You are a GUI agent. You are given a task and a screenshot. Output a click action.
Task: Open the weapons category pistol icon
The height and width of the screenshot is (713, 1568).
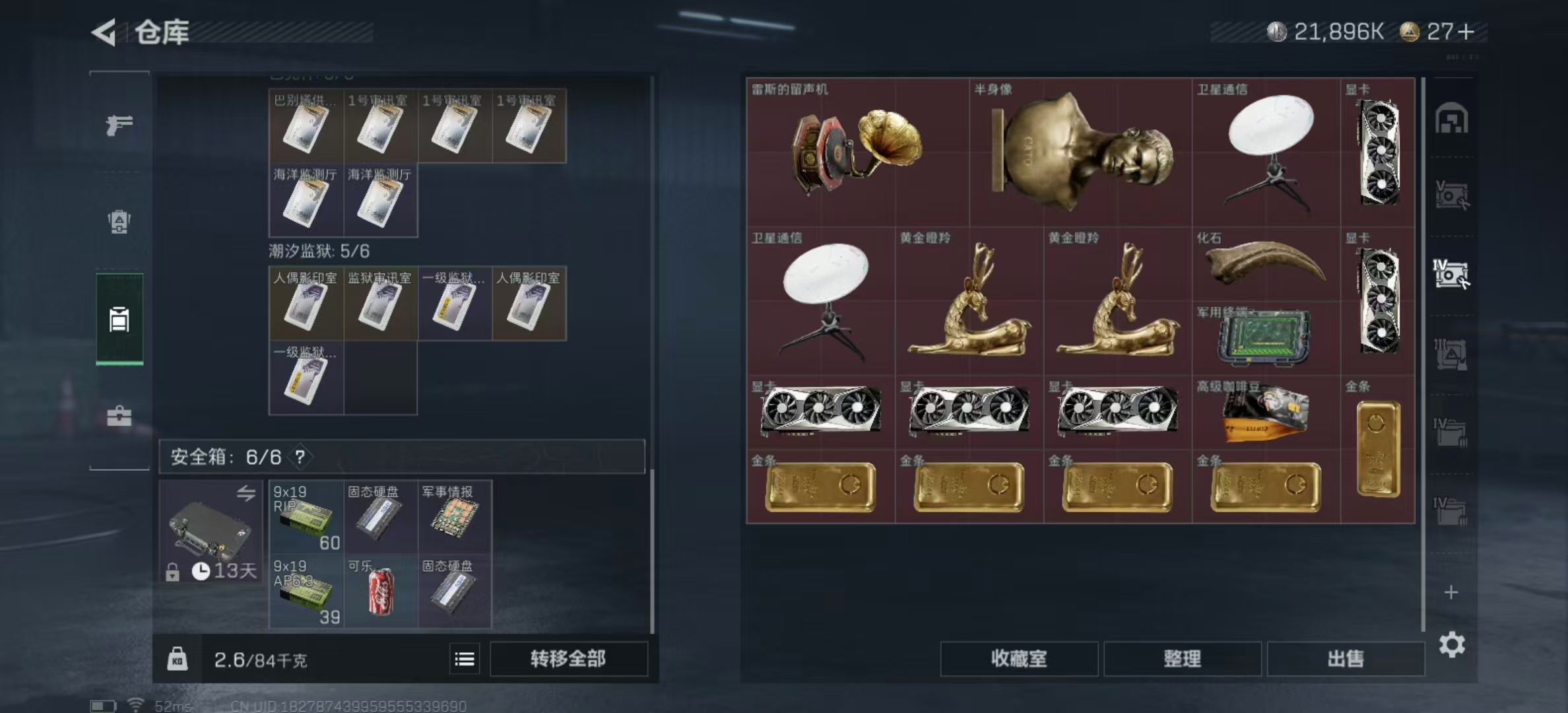click(x=119, y=124)
